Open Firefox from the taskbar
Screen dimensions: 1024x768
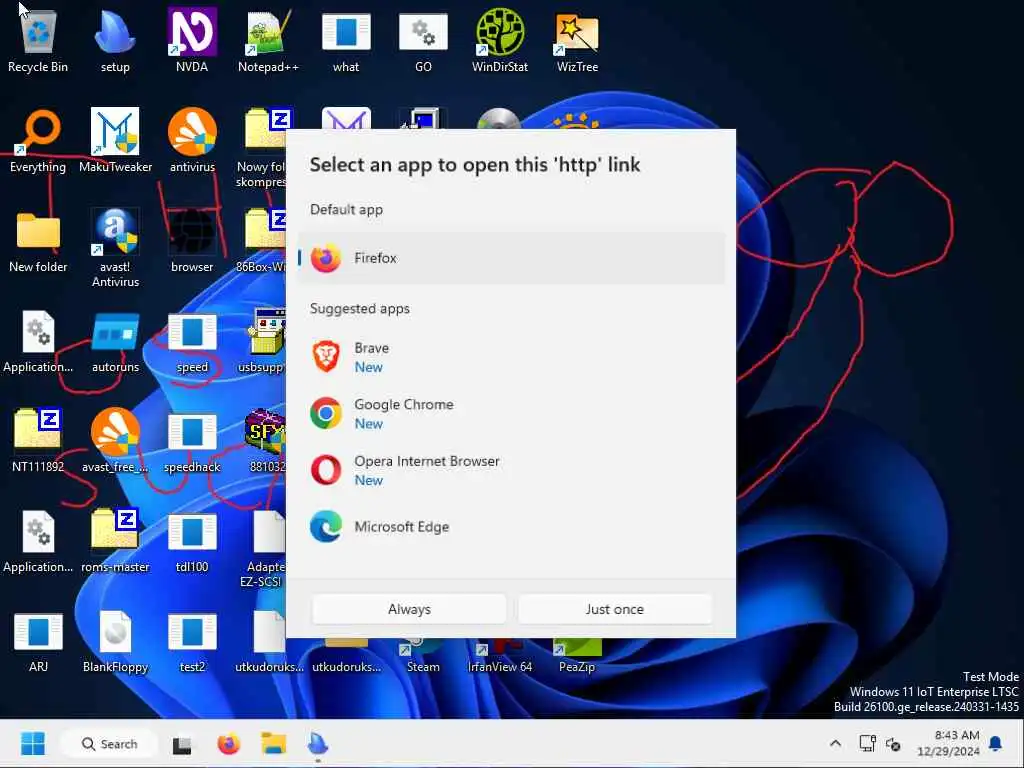pyautogui.click(x=229, y=744)
